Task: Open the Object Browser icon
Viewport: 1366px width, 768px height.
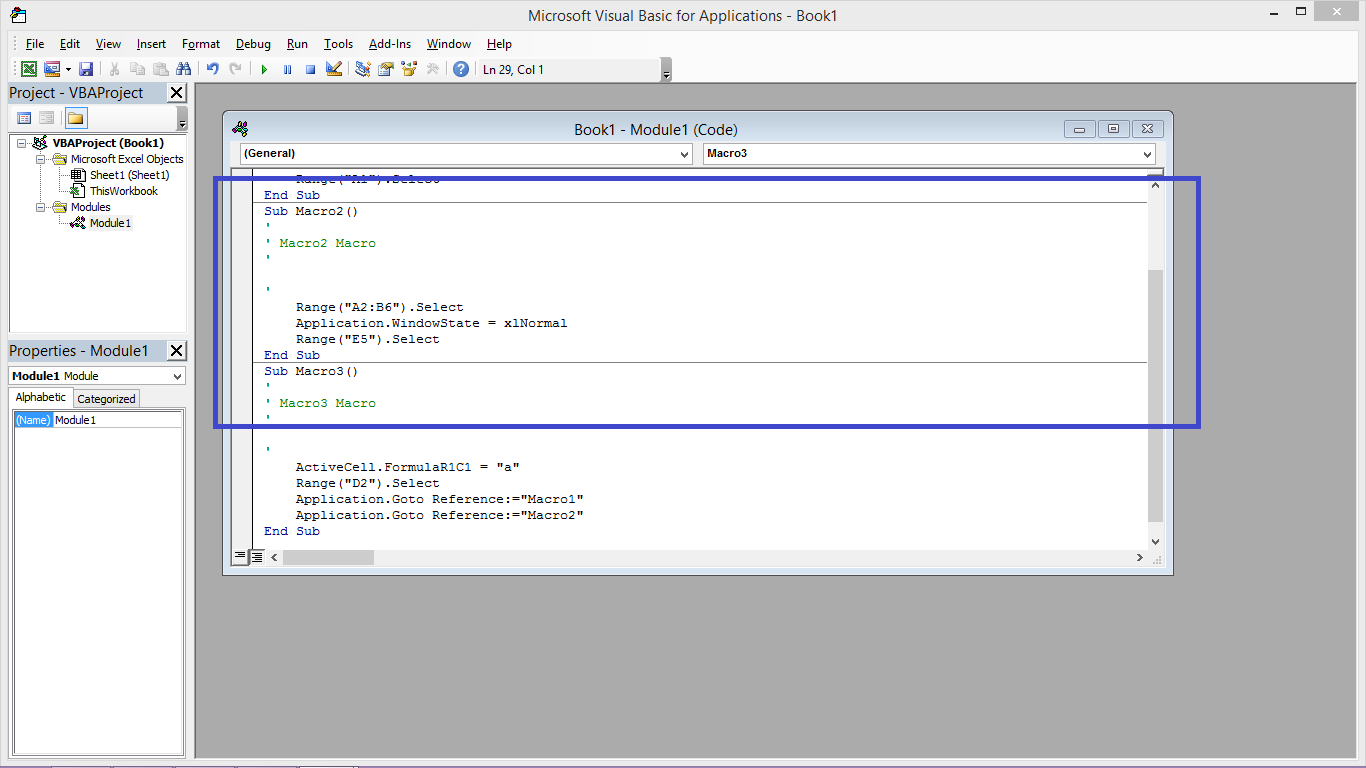Action: (x=408, y=68)
